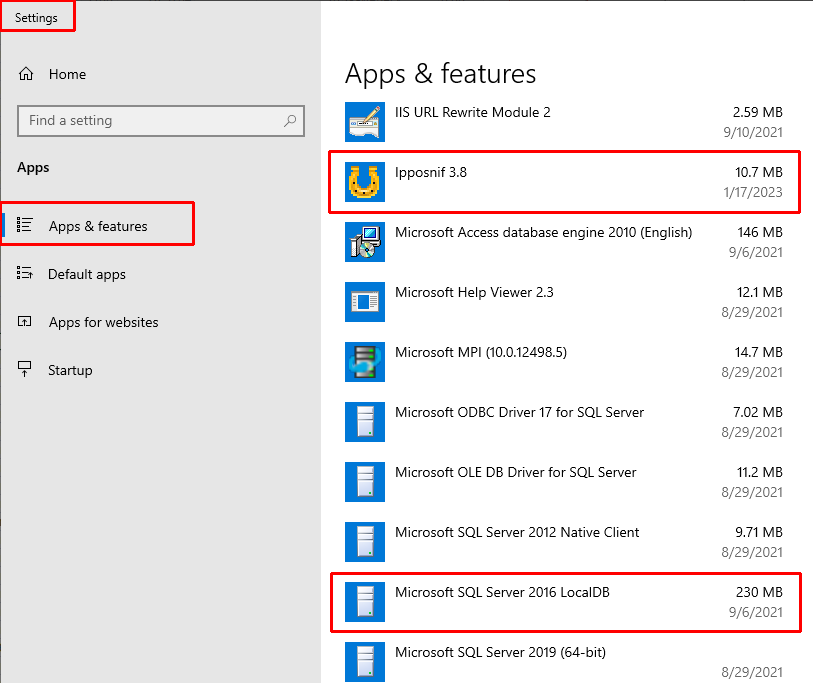Select the Ipposnif 3.8 app entry

[x=565, y=182]
